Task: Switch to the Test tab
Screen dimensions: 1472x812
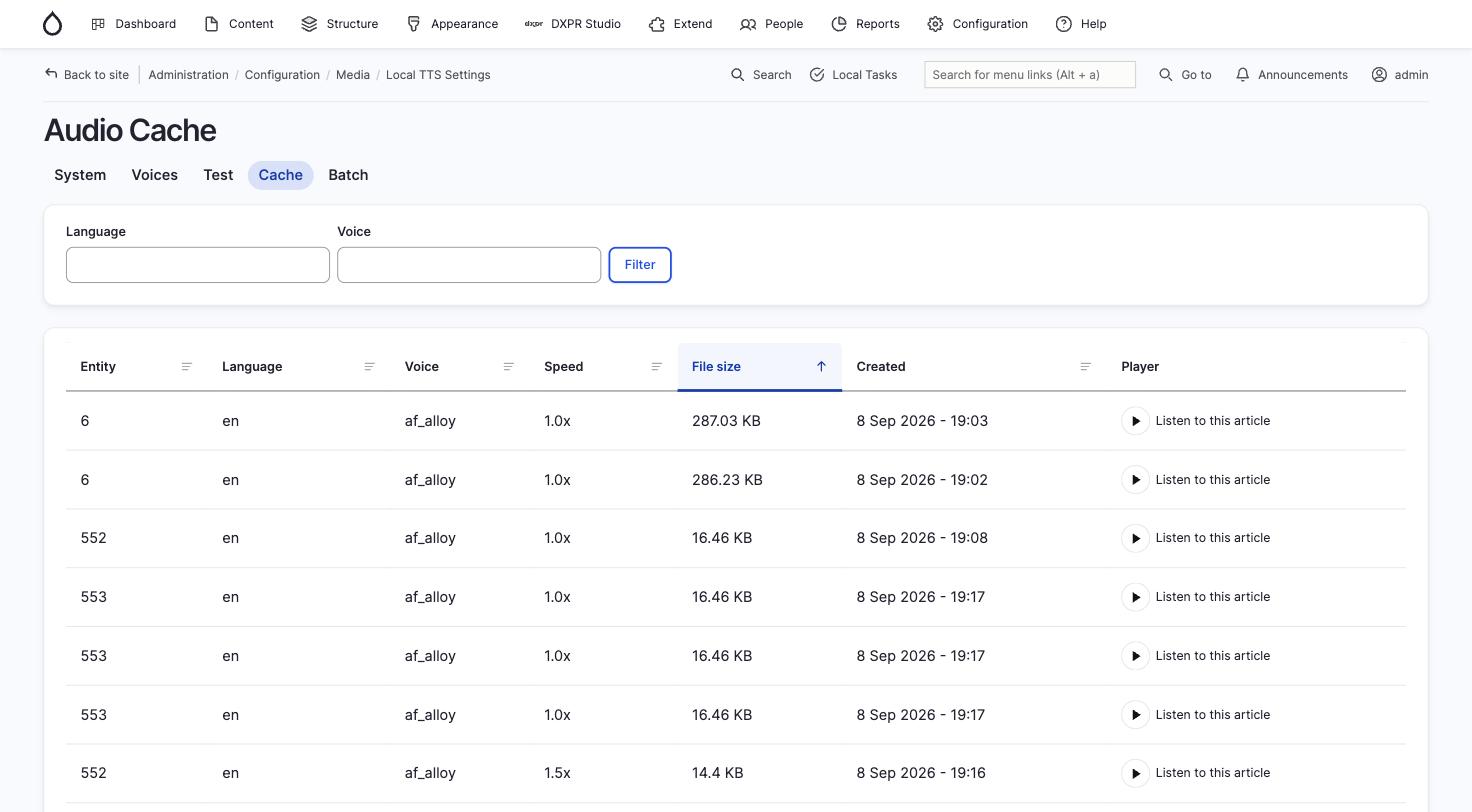Action: pyautogui.click(x=218, y=175)
